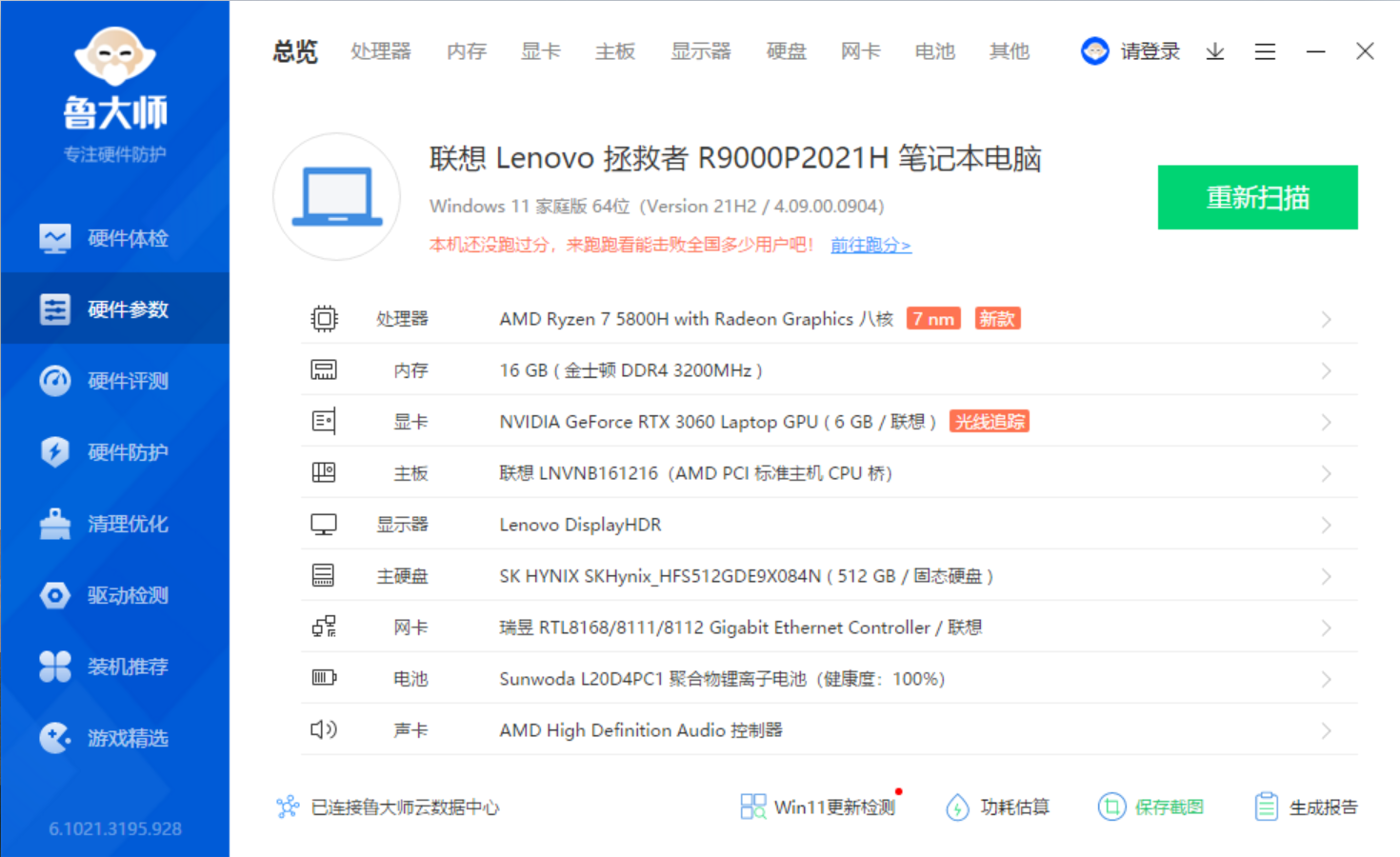Expand the 显卡 row chevron
This screenshot has height=857, width=1400.
pos(1326,422)
